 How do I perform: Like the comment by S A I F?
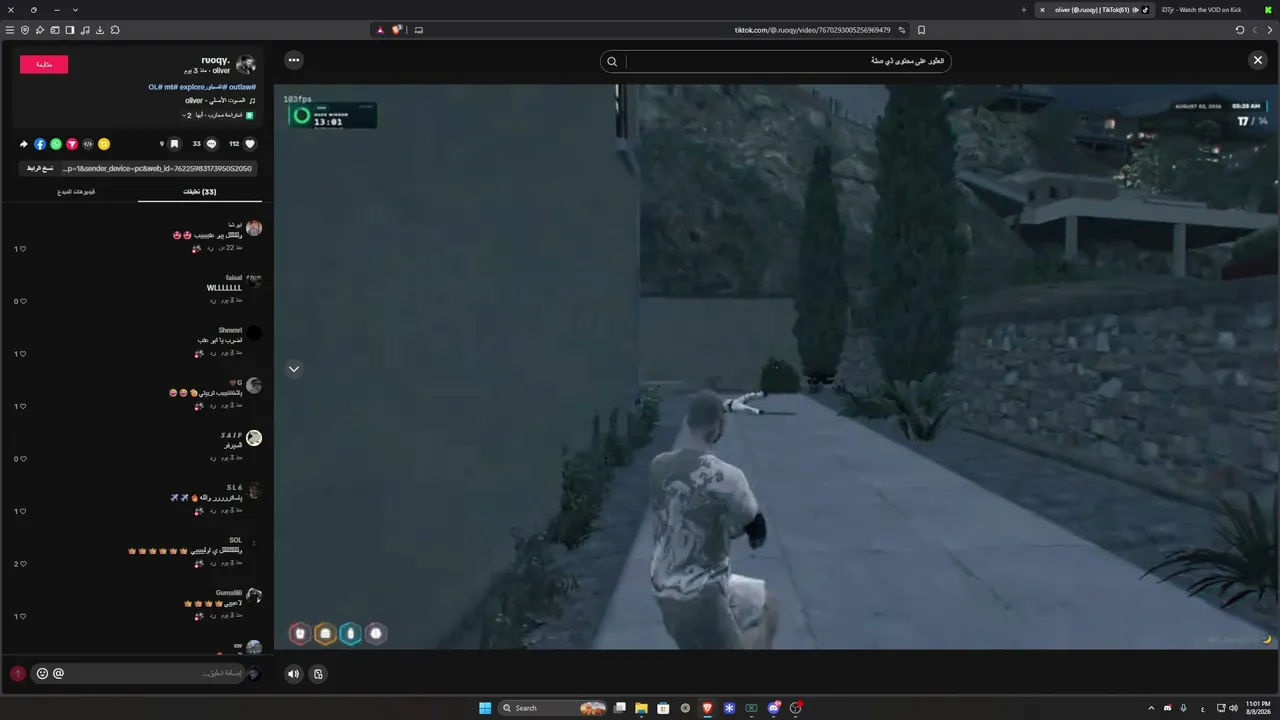(x=21, y=458)
